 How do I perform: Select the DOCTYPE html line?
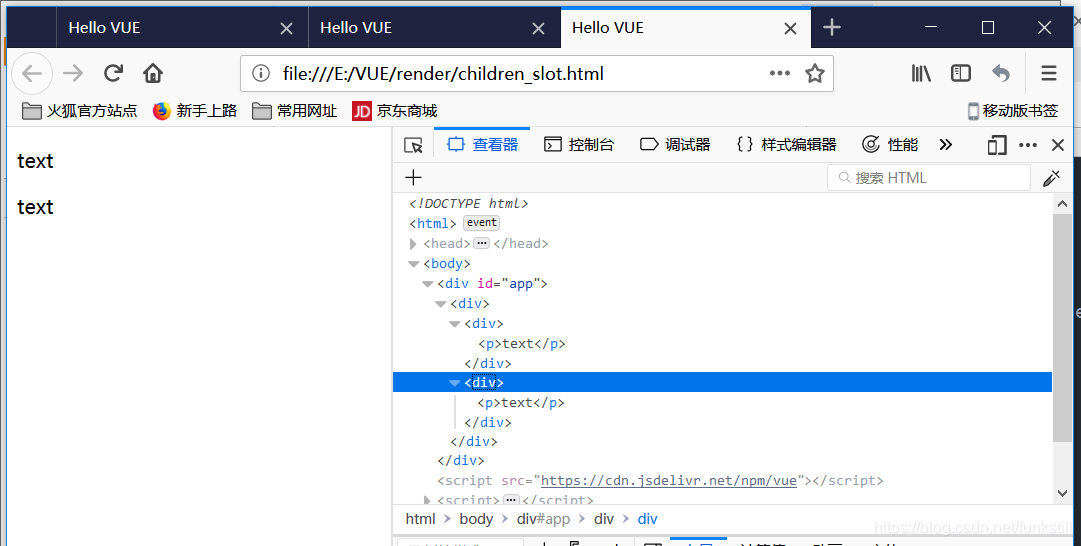[x=468, y=203]
